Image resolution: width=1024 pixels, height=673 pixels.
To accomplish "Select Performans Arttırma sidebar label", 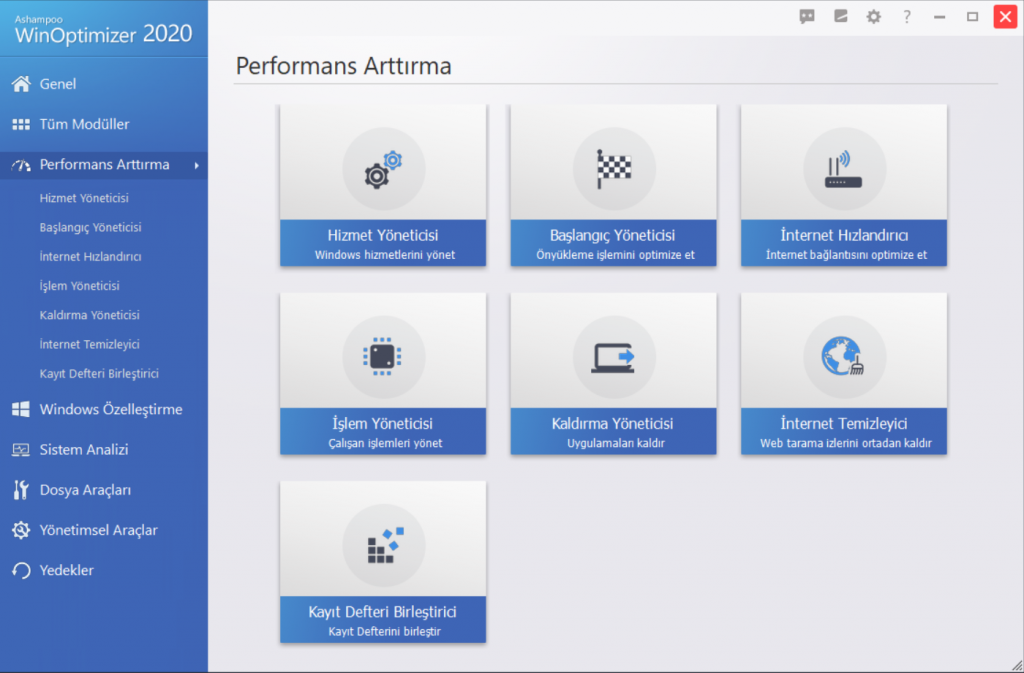I will tap(104, 164).
